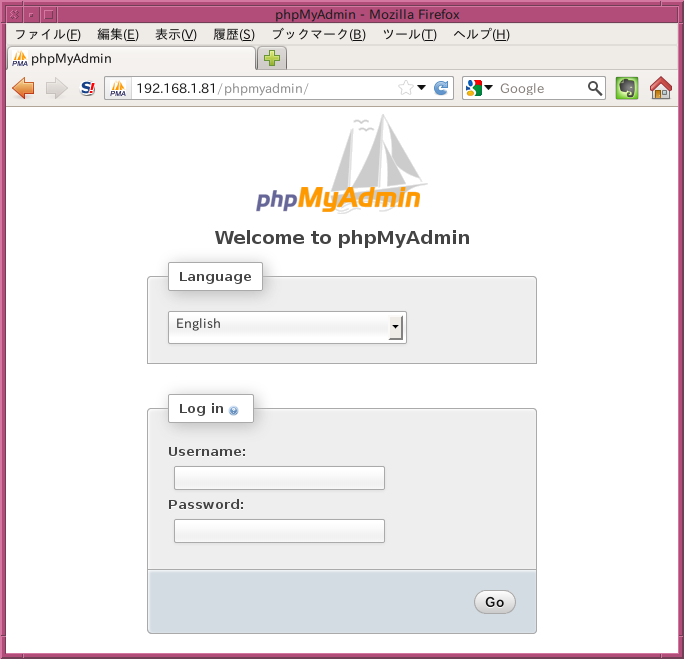Click the PMA site icon in address bar

click(x=118, y=88)
